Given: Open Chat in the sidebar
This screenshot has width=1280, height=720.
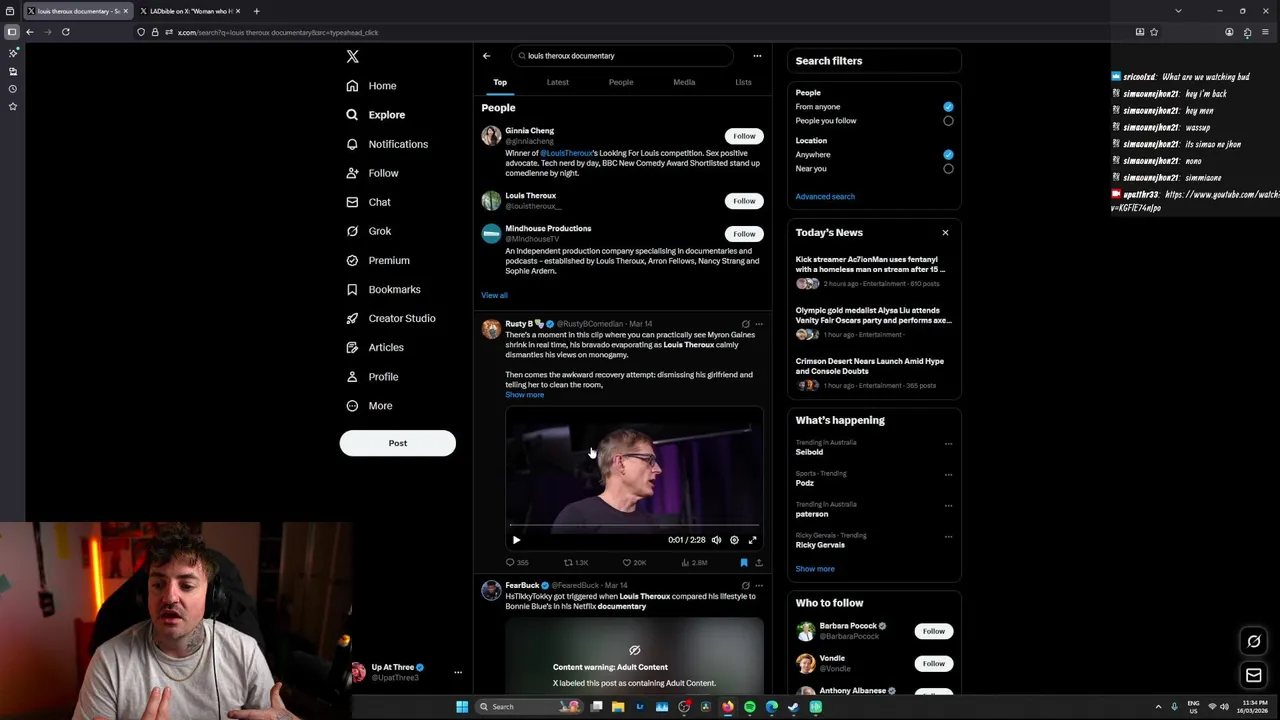Looking at the screenshot, I should [368, 202].
